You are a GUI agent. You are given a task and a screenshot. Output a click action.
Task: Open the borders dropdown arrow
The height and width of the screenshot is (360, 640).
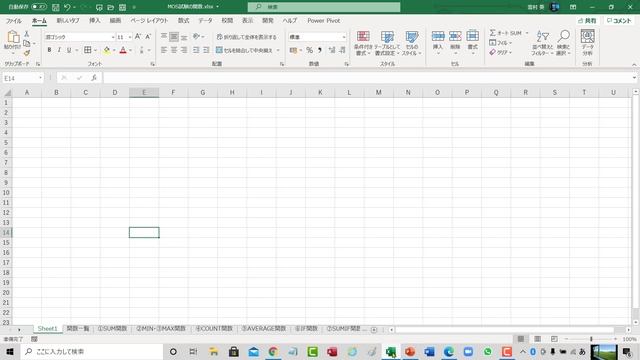tap(95, 50)
